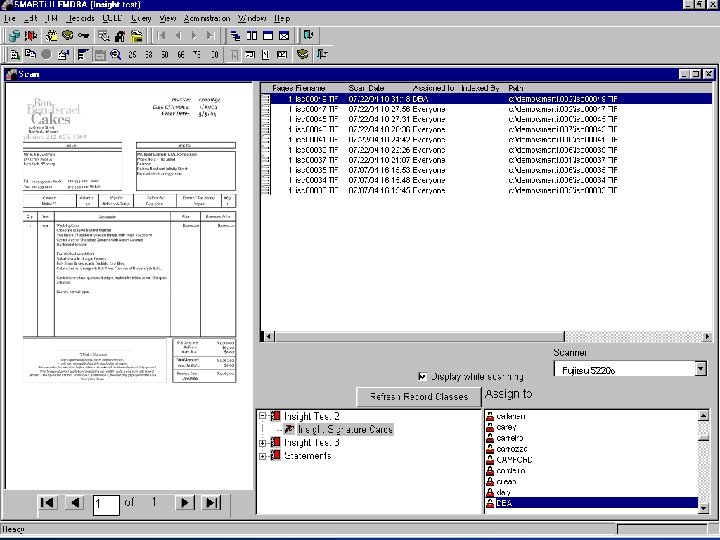Click the green bowl icon on second toolbar
This screenshot has height=540, width=720.
click(x=302, y=55)
